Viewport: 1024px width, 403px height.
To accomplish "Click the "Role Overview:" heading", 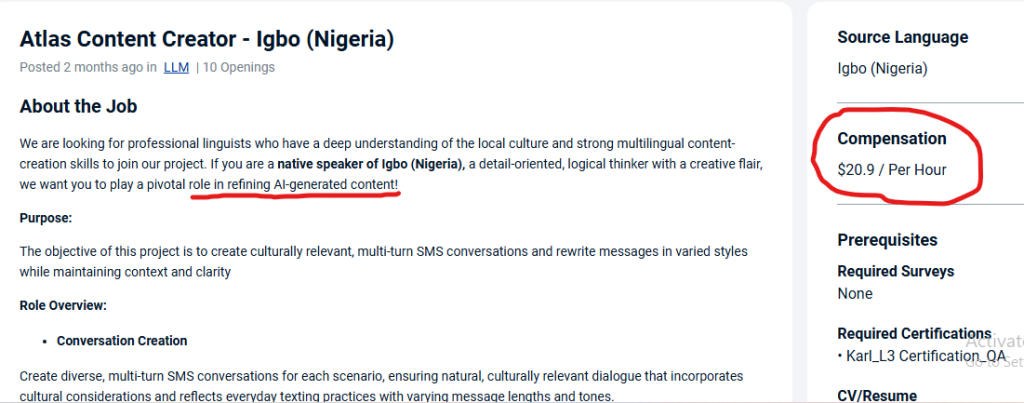I will (62, 306).
